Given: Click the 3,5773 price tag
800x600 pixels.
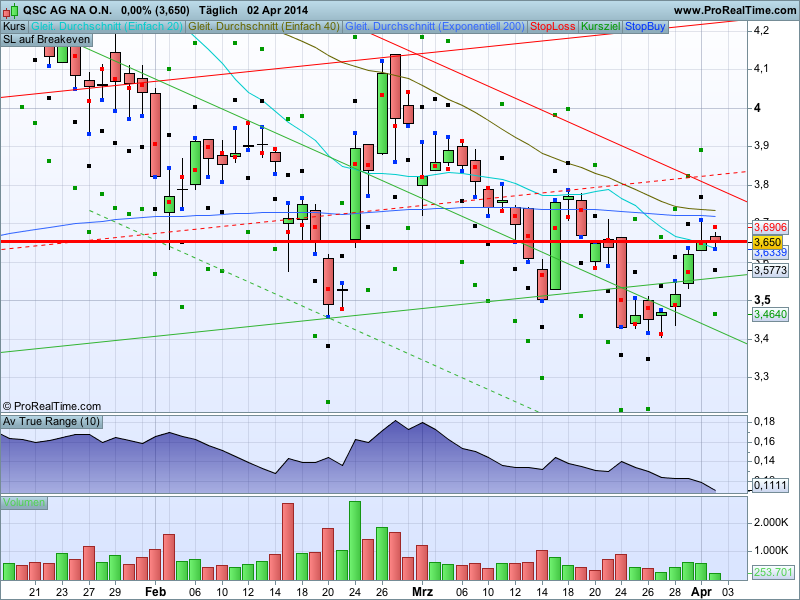Looking at the screenshot, I should 770,270.
